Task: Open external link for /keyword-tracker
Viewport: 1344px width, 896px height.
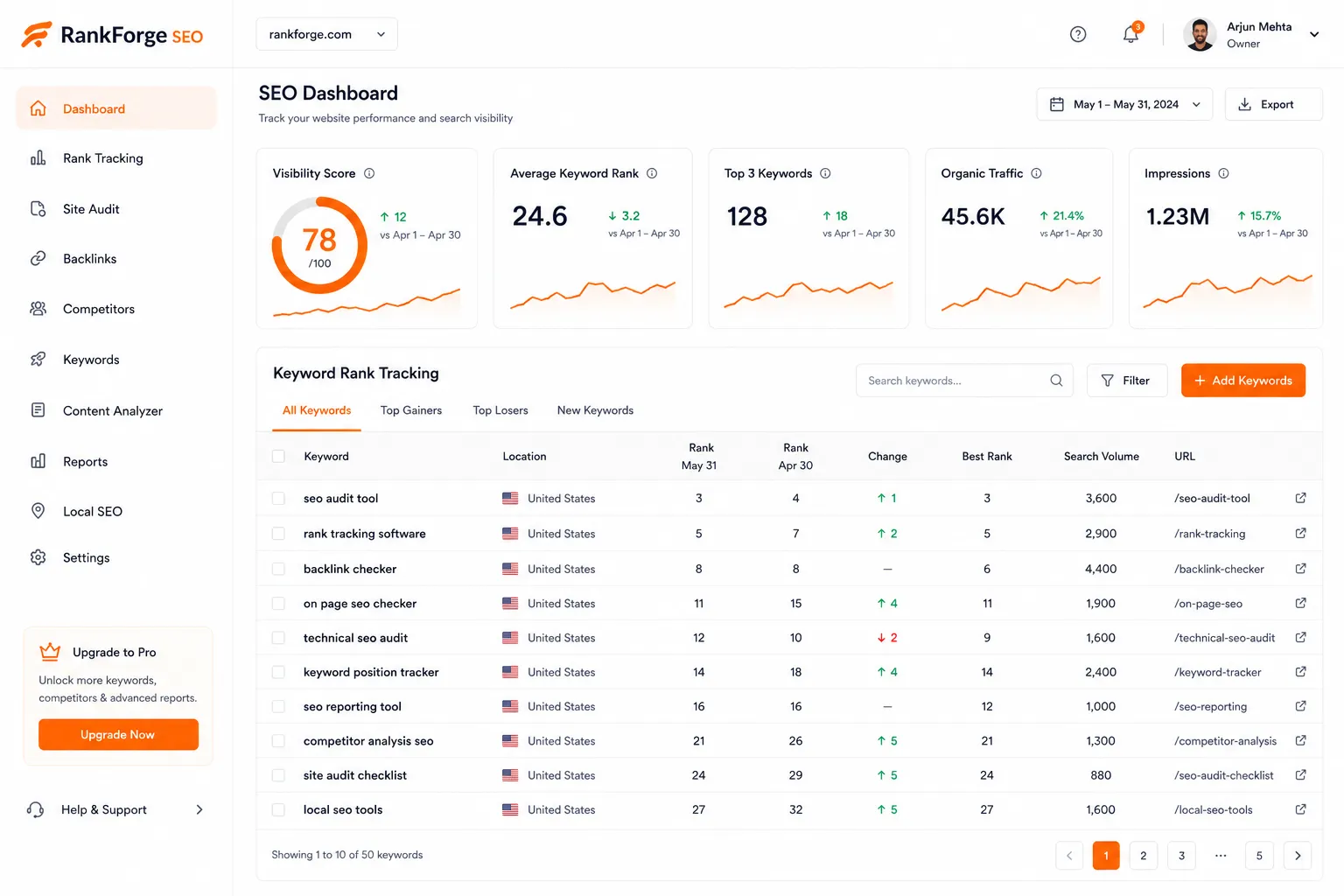Action: (x=1300, y=672)
